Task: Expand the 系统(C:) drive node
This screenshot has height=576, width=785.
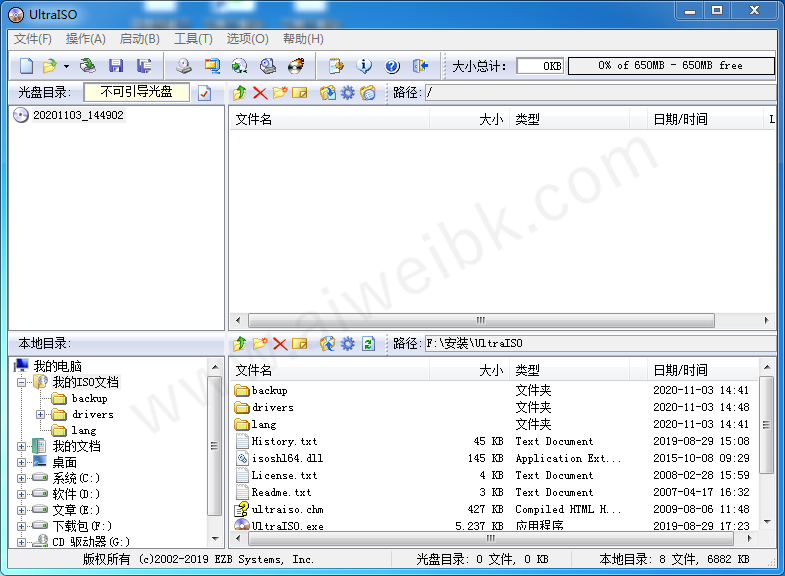Action: tap(22, 478)
